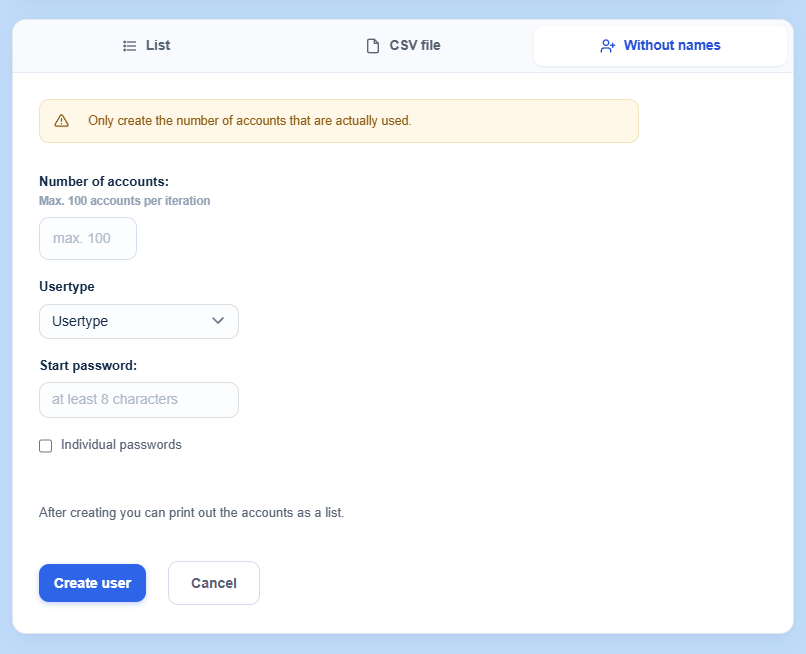Viewport: 806px width, 654px height.
Task: Open the CSV file tab
Action: click(x=404, y=46)
